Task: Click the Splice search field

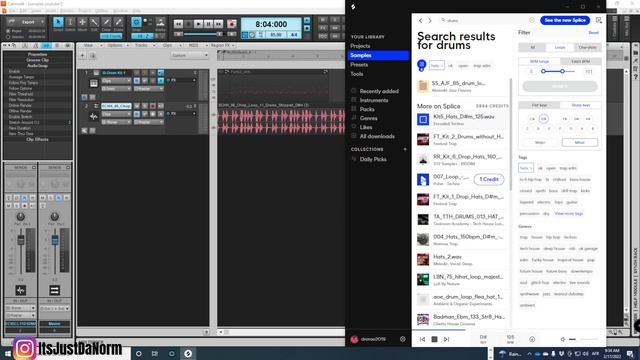Action: (x=487, y=20)
